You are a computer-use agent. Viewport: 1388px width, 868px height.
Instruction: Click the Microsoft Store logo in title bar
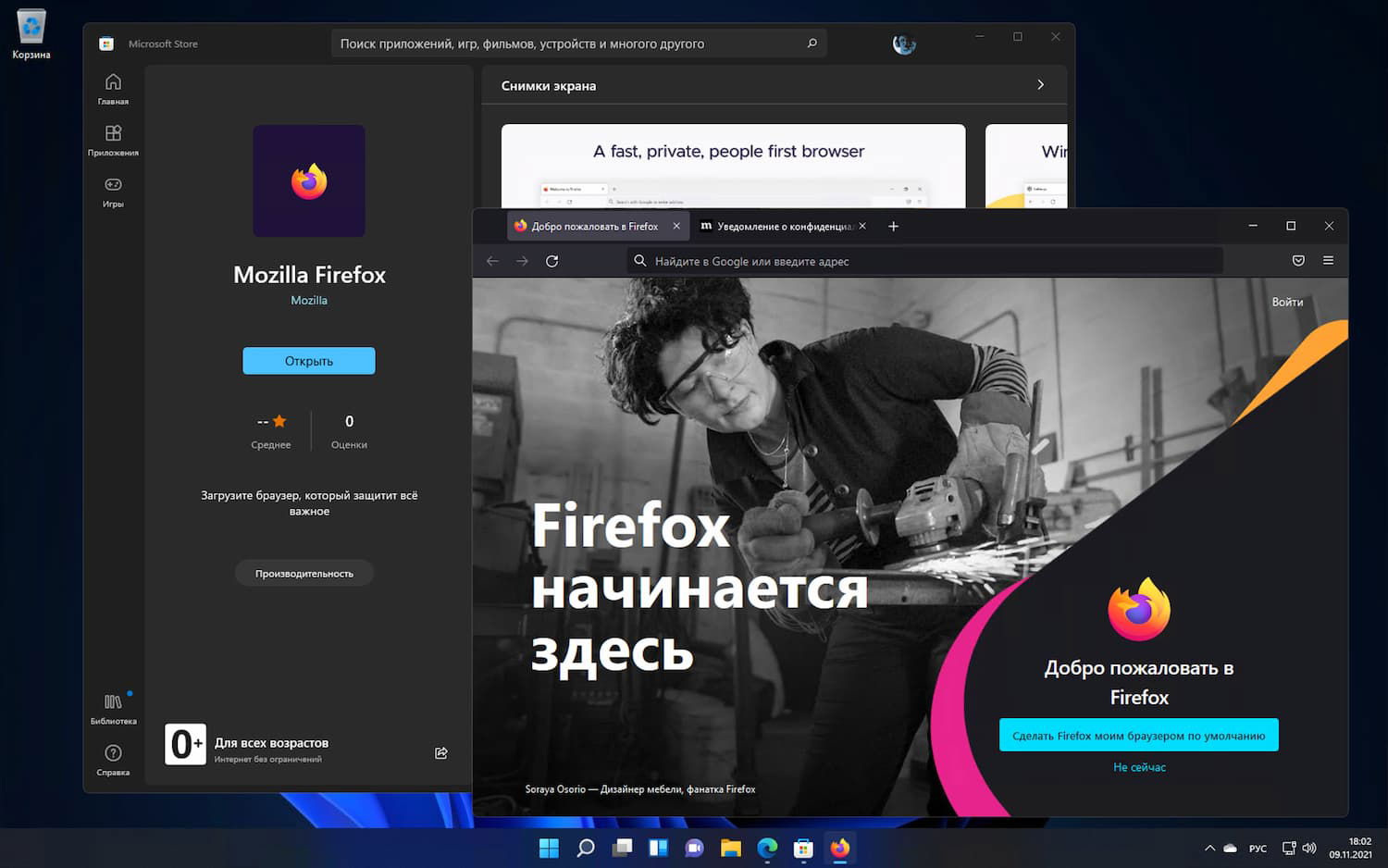106,43
